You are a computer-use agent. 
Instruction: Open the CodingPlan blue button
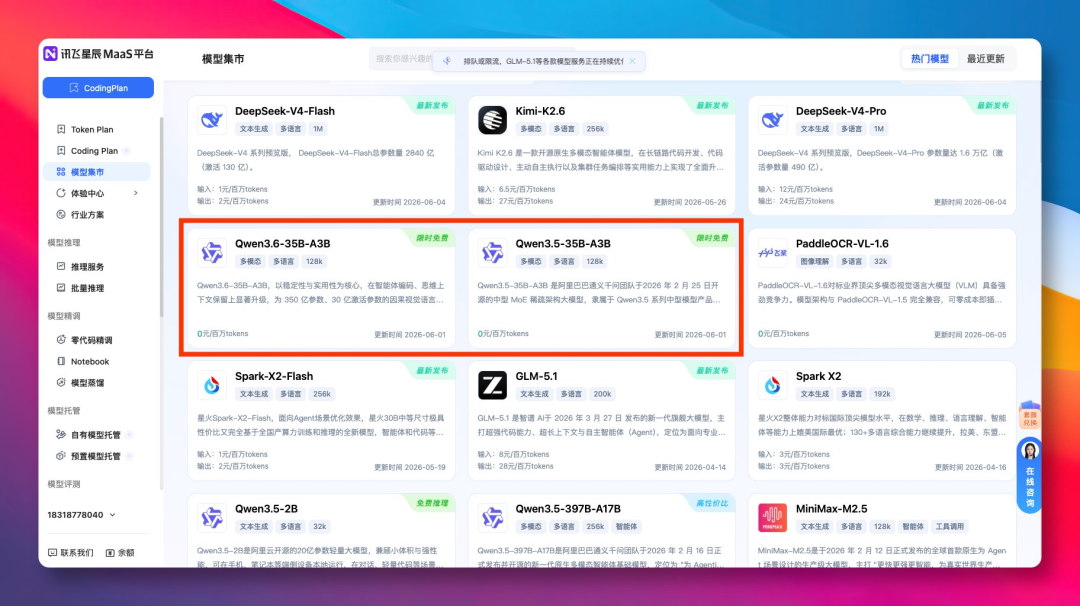(98, 88)
